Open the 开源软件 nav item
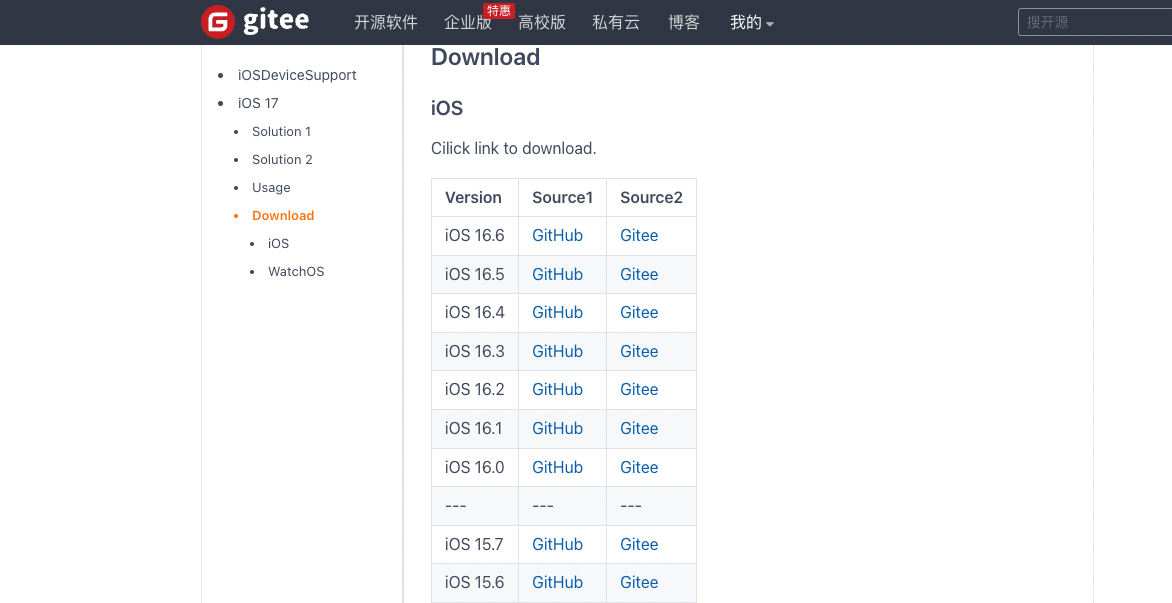The height and width of the screenshot is (603, 1172). pyautogui.click(x=385, y=22)
